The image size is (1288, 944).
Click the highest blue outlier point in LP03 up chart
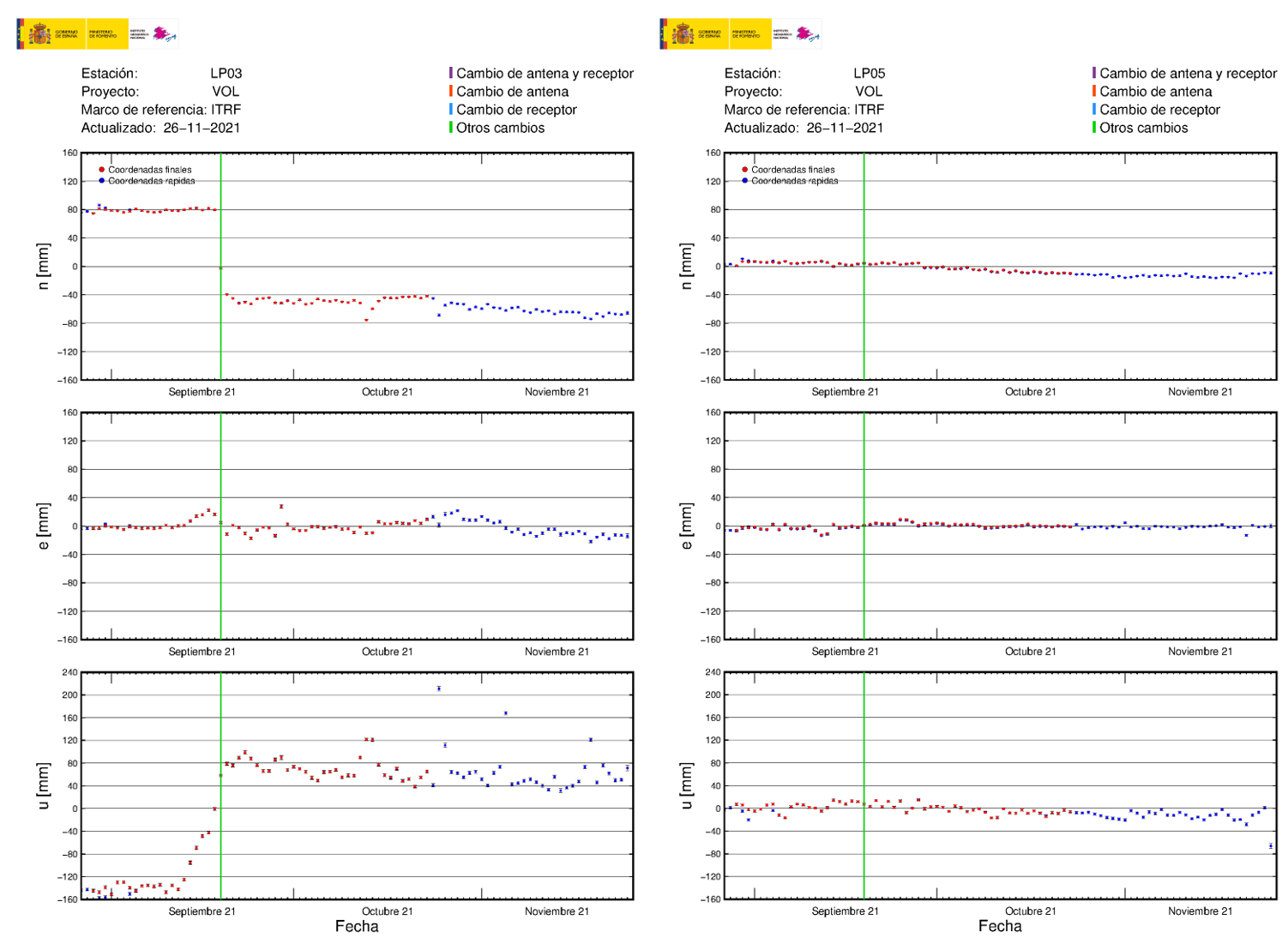coord(439,688)
